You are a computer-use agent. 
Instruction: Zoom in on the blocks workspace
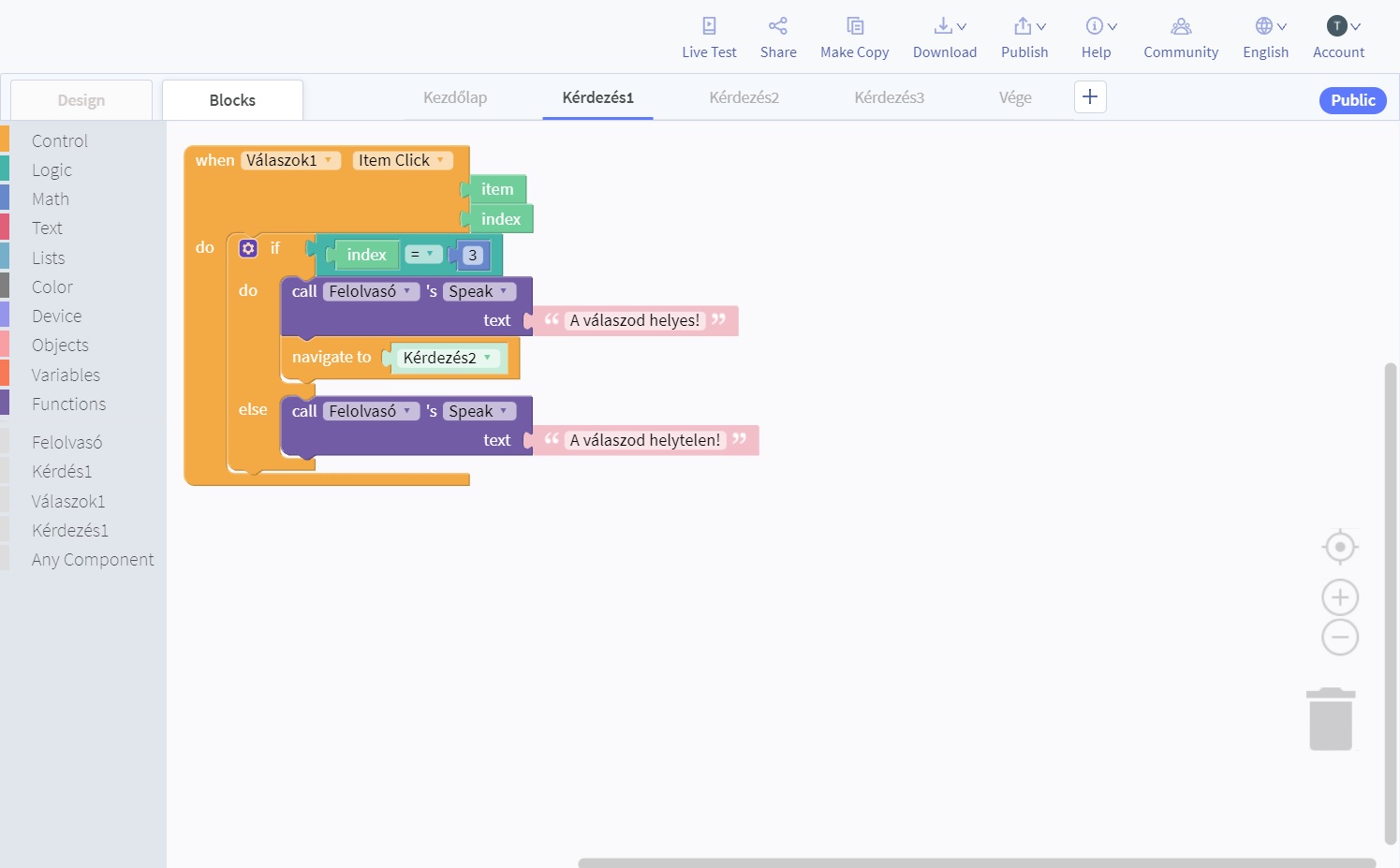1339,597
